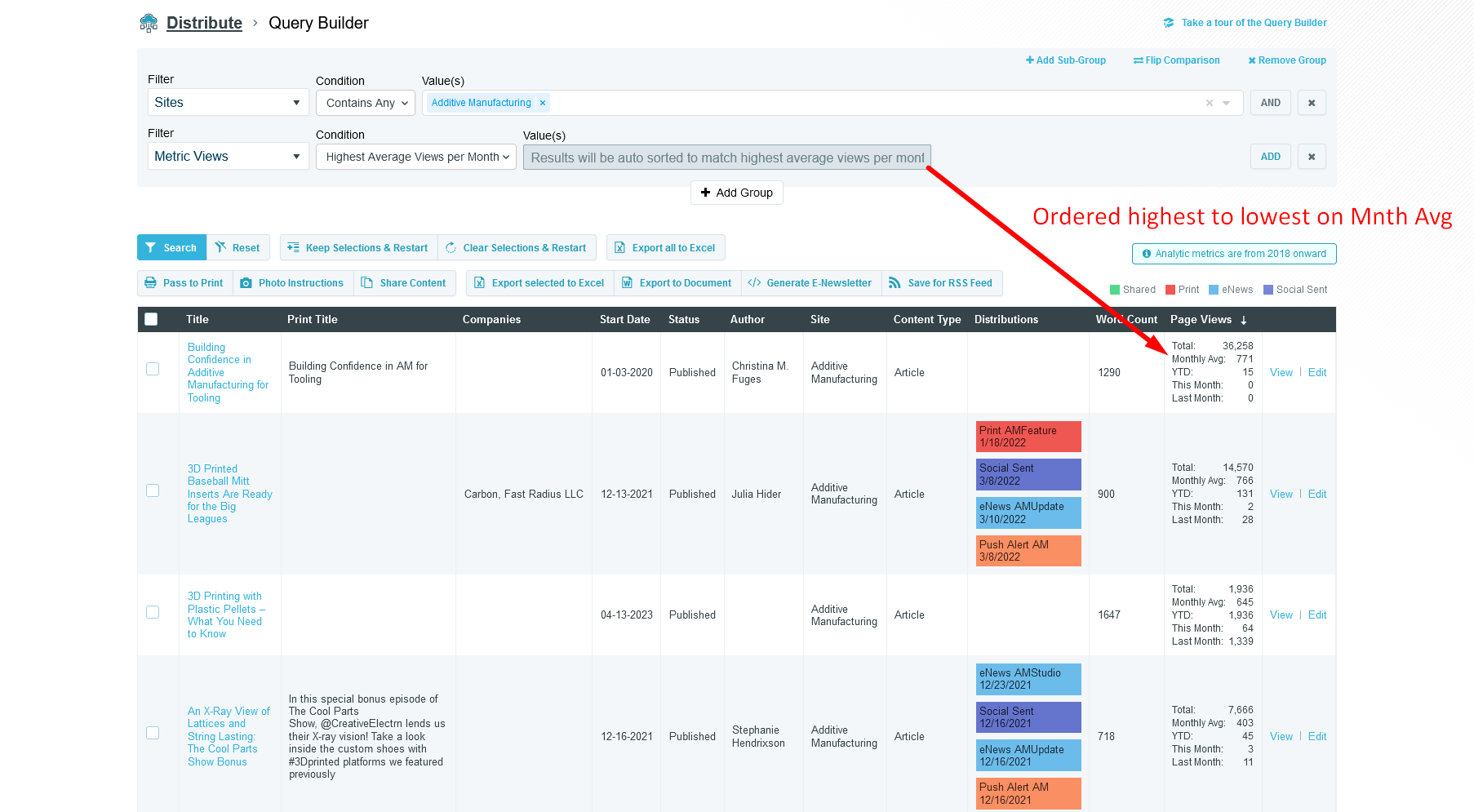Check the Building Confidence article row
The width and height of the screenshot is (1474, 812).
pyautogui.click(x=153, y=369)
